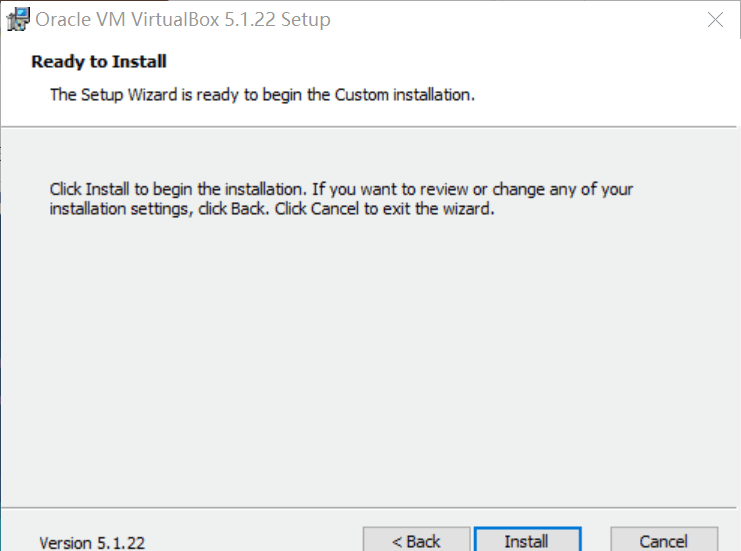
Task: Click the 'Oracle VM VirtualBox 5.1.22 Setup' title text
Action: 183,19
